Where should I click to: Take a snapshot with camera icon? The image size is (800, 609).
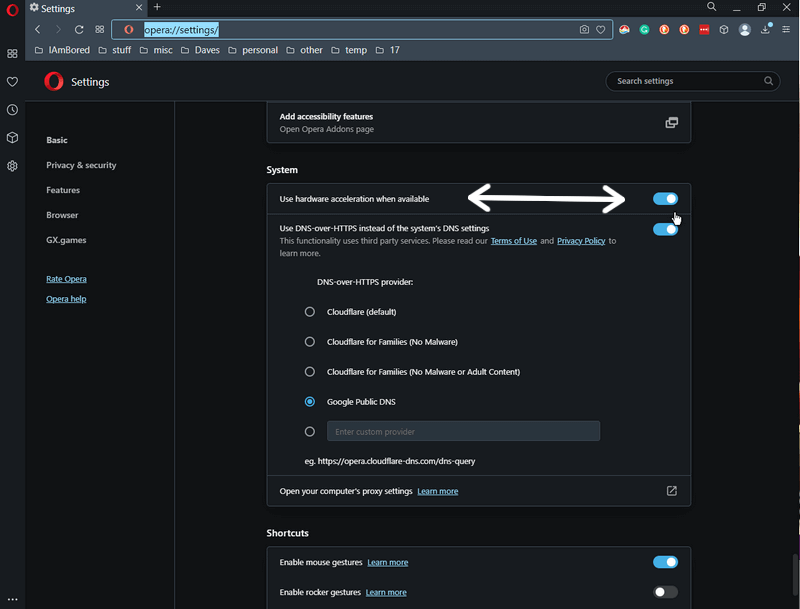pos(584,30)
